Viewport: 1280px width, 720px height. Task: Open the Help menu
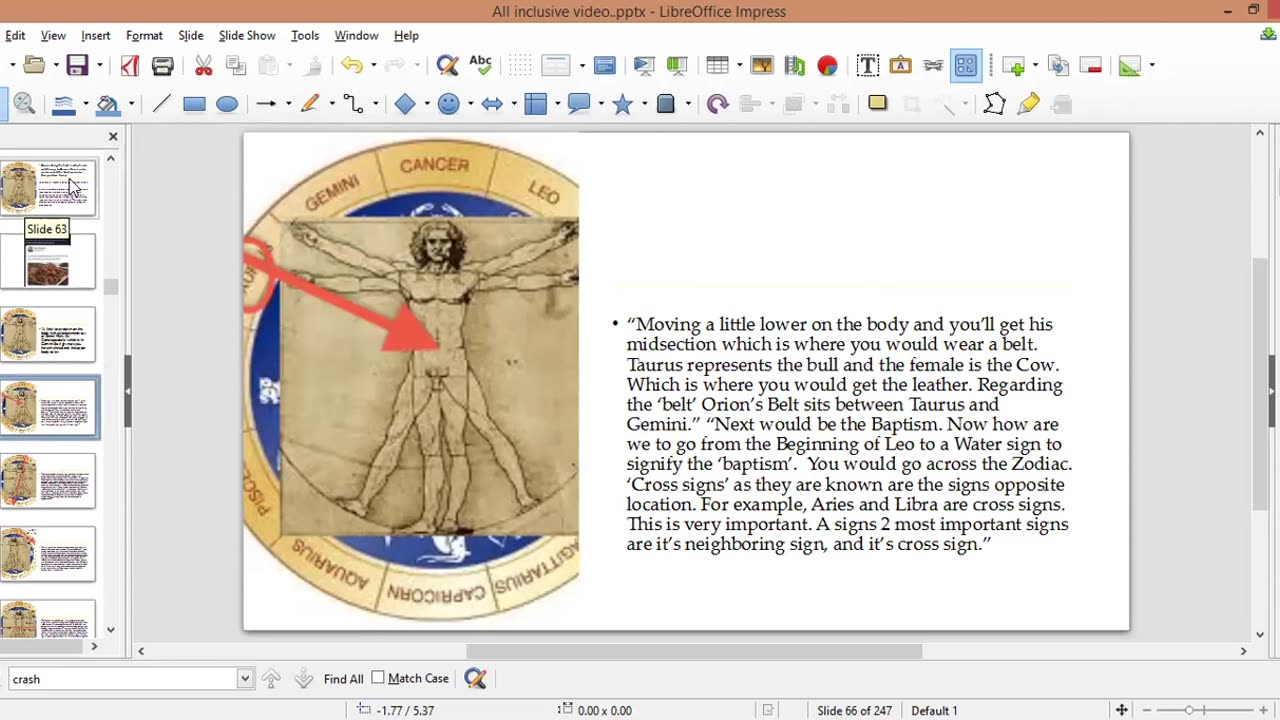pos(406,36)
